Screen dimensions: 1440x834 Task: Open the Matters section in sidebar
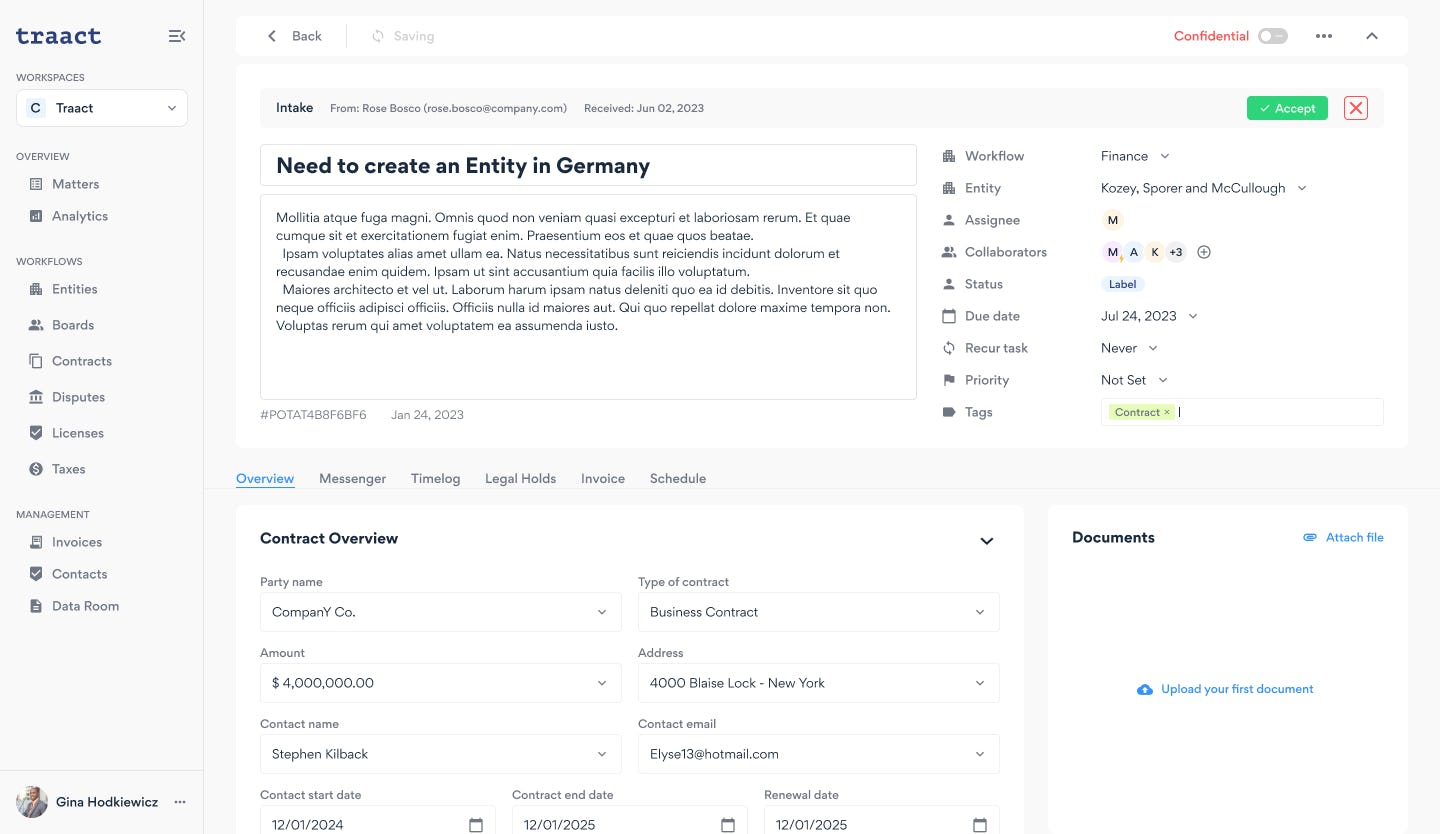coord(75,184)
